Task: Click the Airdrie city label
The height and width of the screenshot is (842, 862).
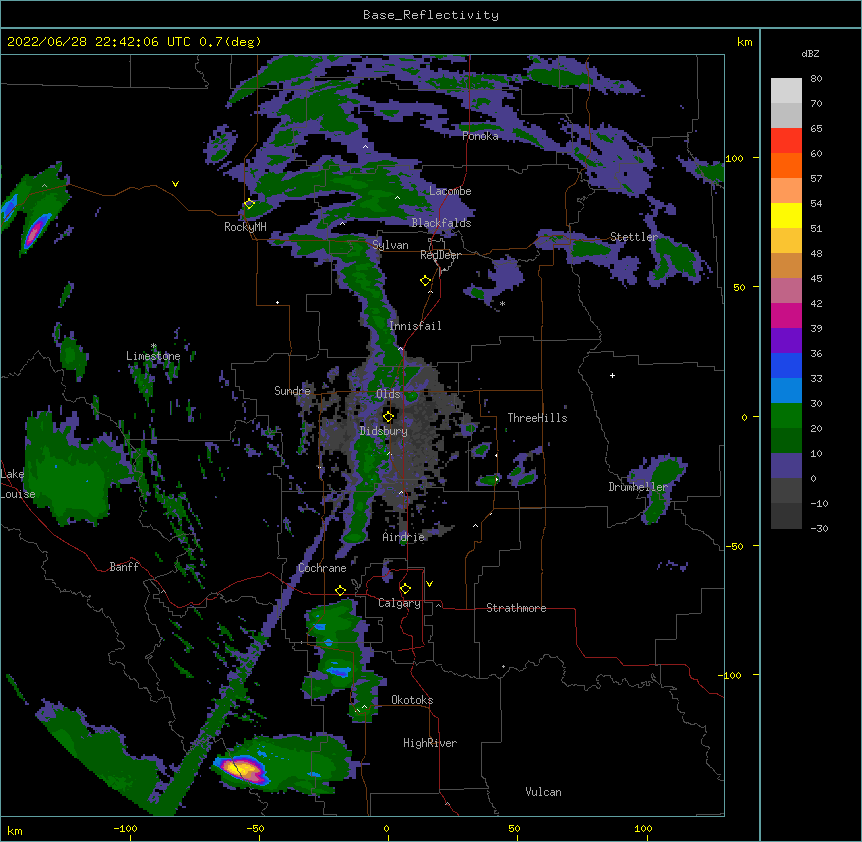Action: pos(403,537)
